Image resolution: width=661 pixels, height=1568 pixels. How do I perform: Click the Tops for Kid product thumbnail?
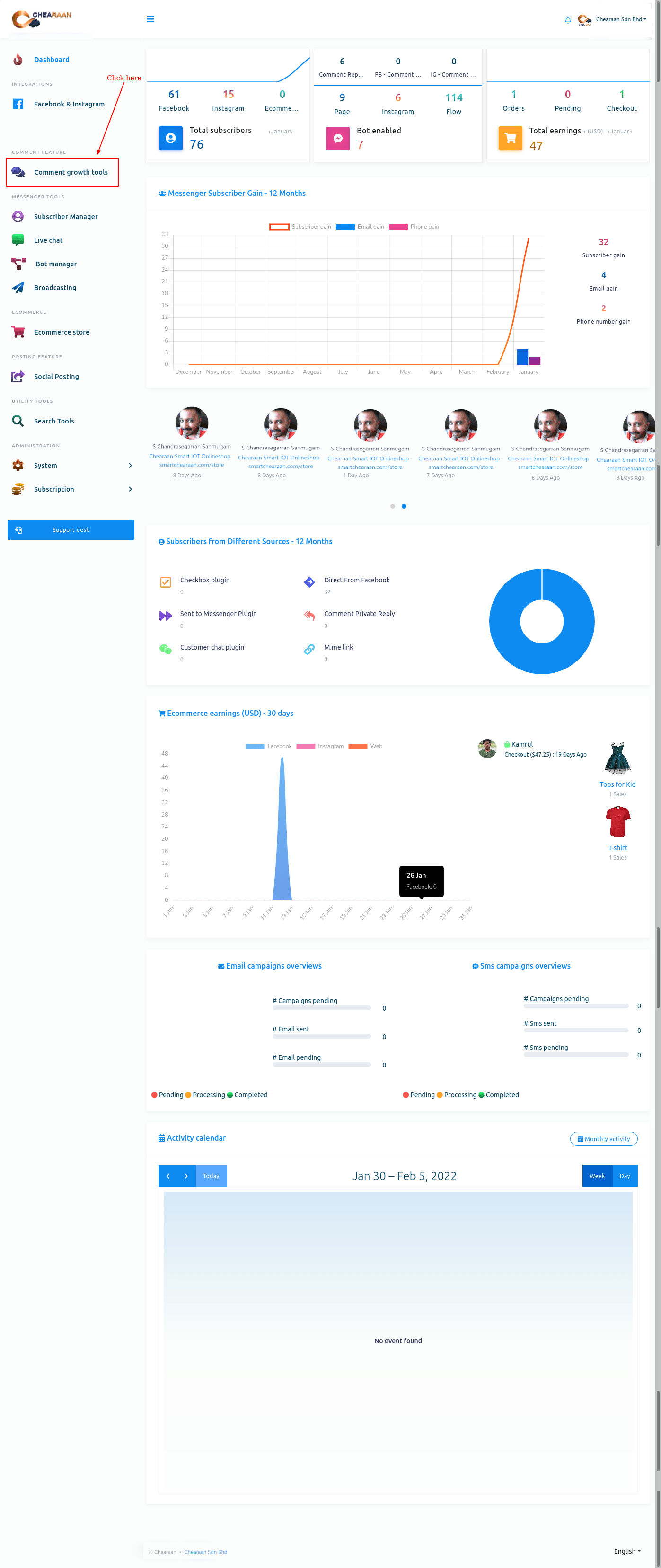(617, 758)
